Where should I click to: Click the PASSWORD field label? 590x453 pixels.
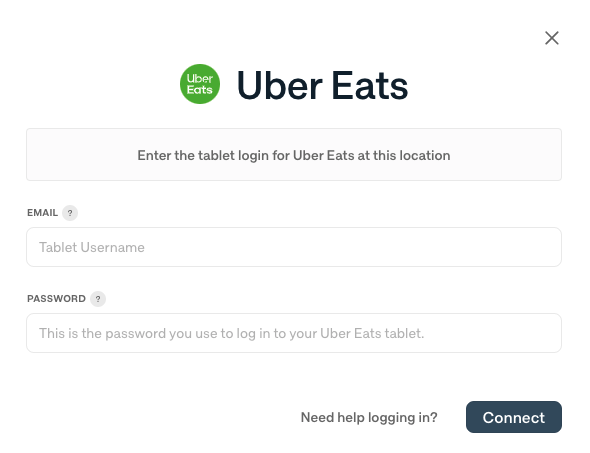click(56, 299)
